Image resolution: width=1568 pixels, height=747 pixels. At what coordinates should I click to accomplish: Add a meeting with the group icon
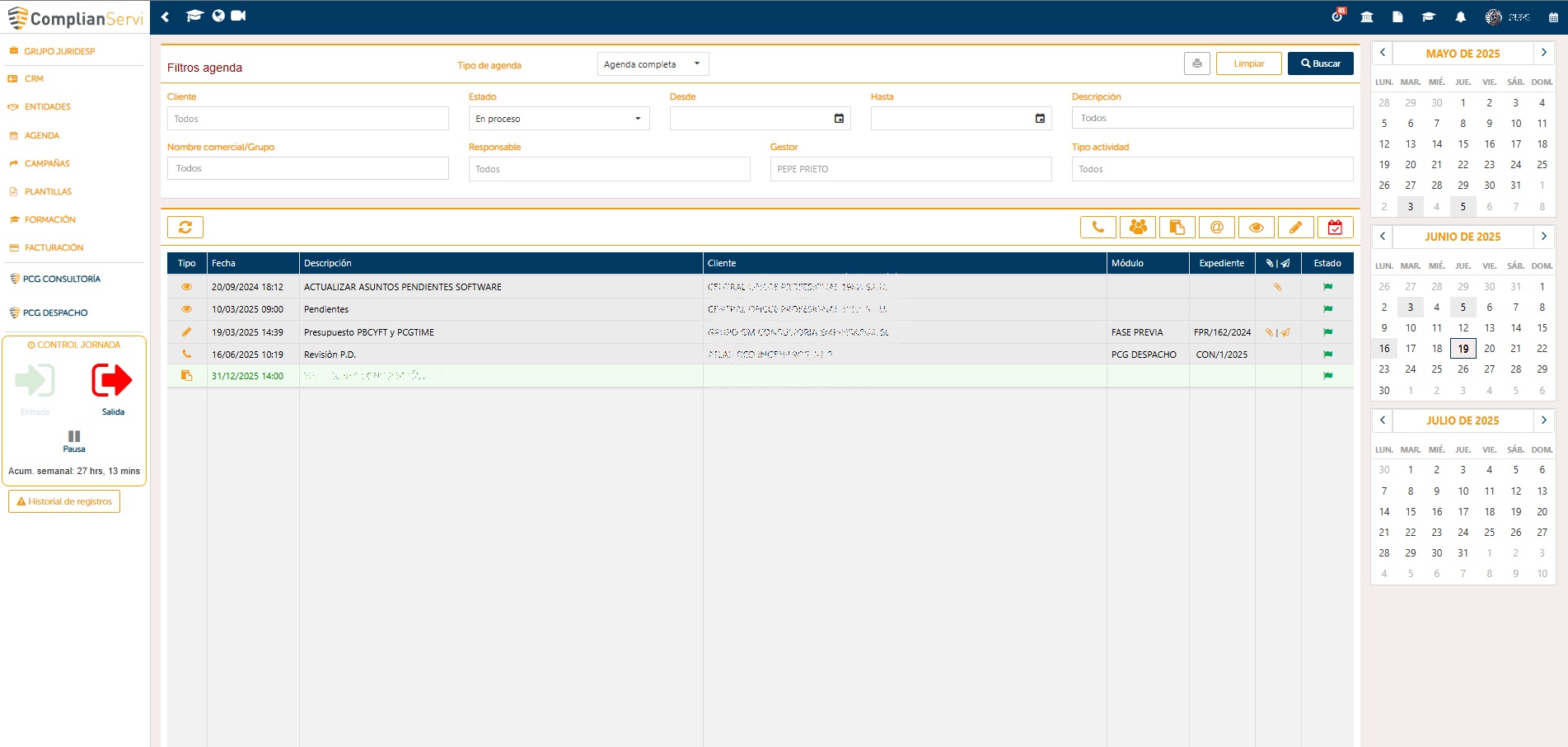pos(1138,227)
